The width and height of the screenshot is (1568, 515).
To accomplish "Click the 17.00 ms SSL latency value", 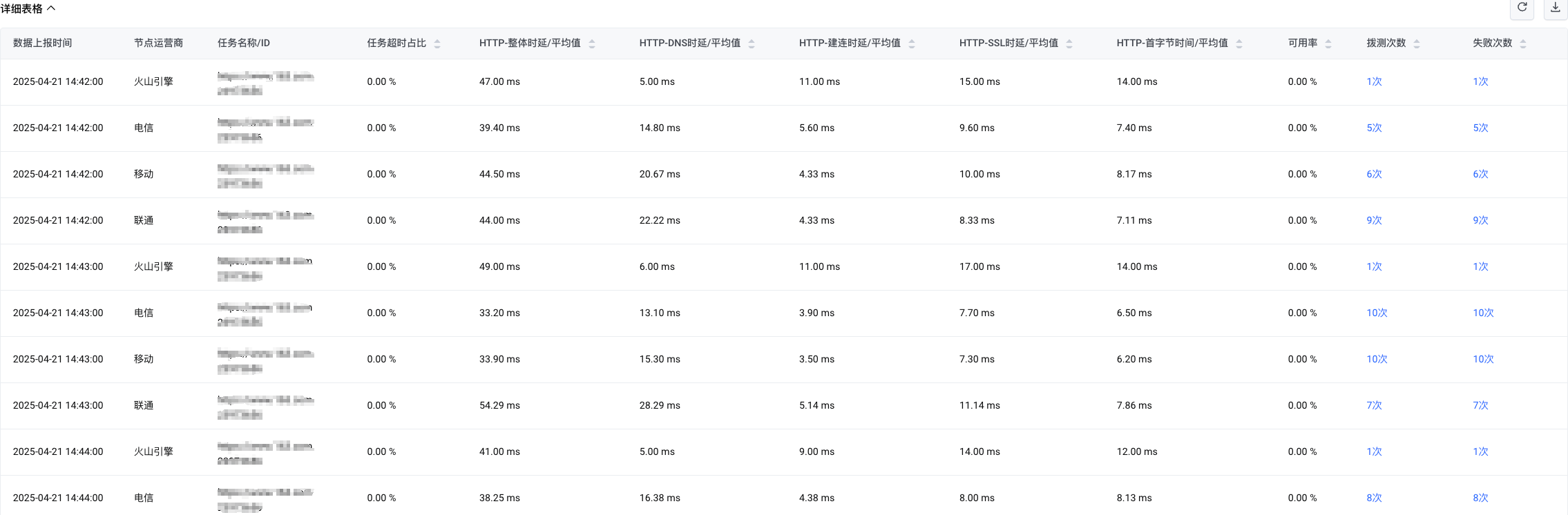I will click(979, 266).
